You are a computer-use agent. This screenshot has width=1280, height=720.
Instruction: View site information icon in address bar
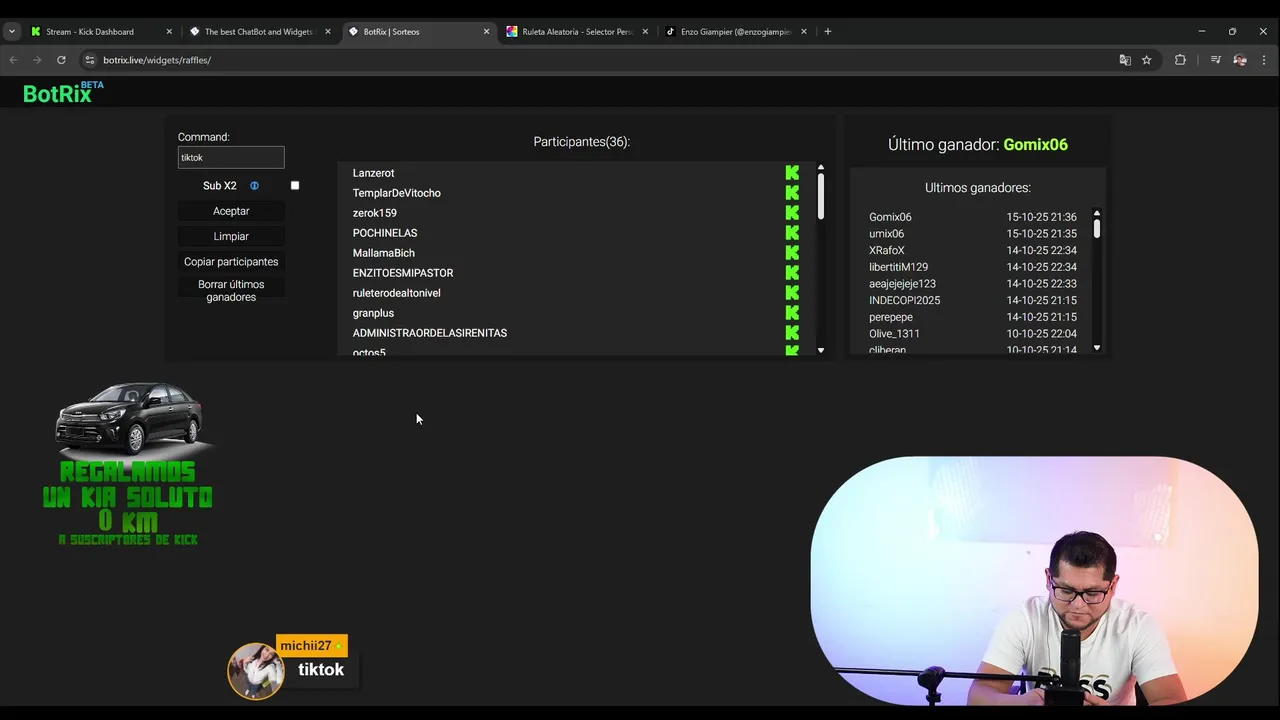coord(89,60)
